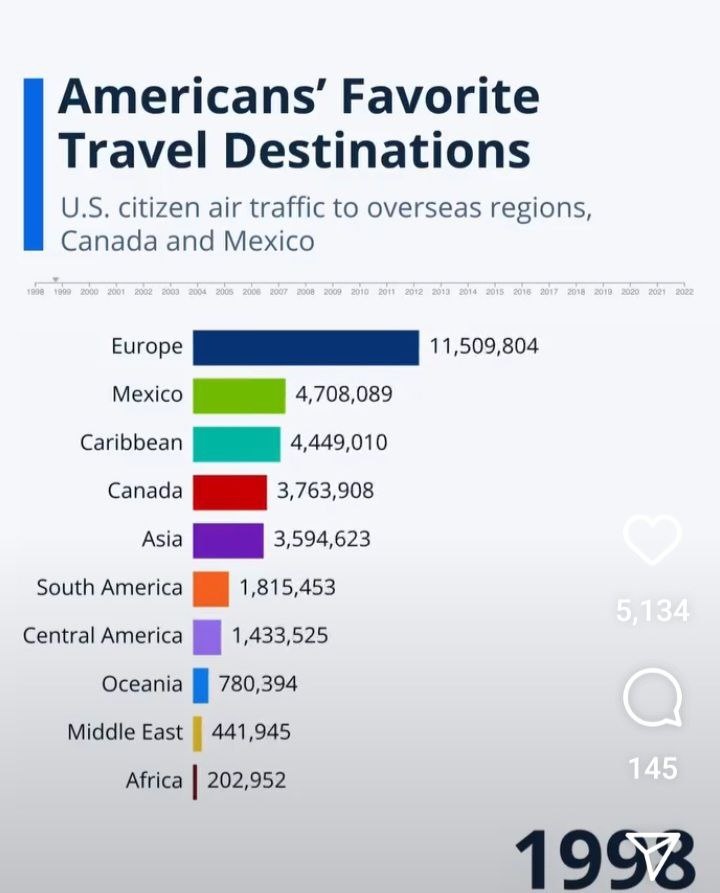The image size is (720, 893).
Task: Click the Americans' Favorite Travel Destinations title
Action: pyautogui.click(x=296, y=124)
